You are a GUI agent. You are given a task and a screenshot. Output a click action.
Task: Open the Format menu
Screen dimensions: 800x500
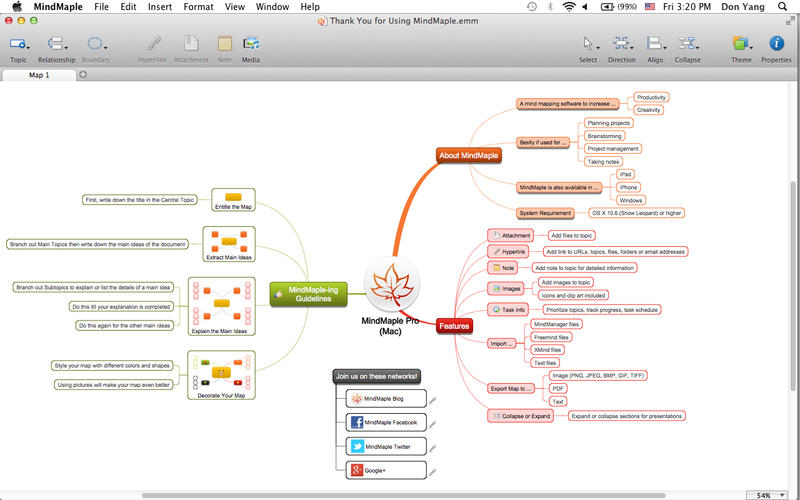tap(198, 6)
